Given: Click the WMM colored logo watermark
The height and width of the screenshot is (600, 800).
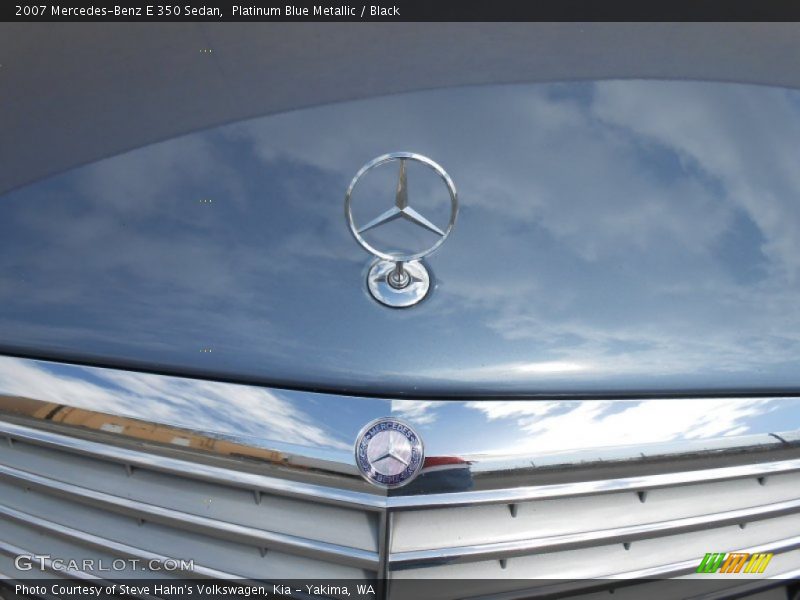Looking at the screenshot, I should [735, 563].
